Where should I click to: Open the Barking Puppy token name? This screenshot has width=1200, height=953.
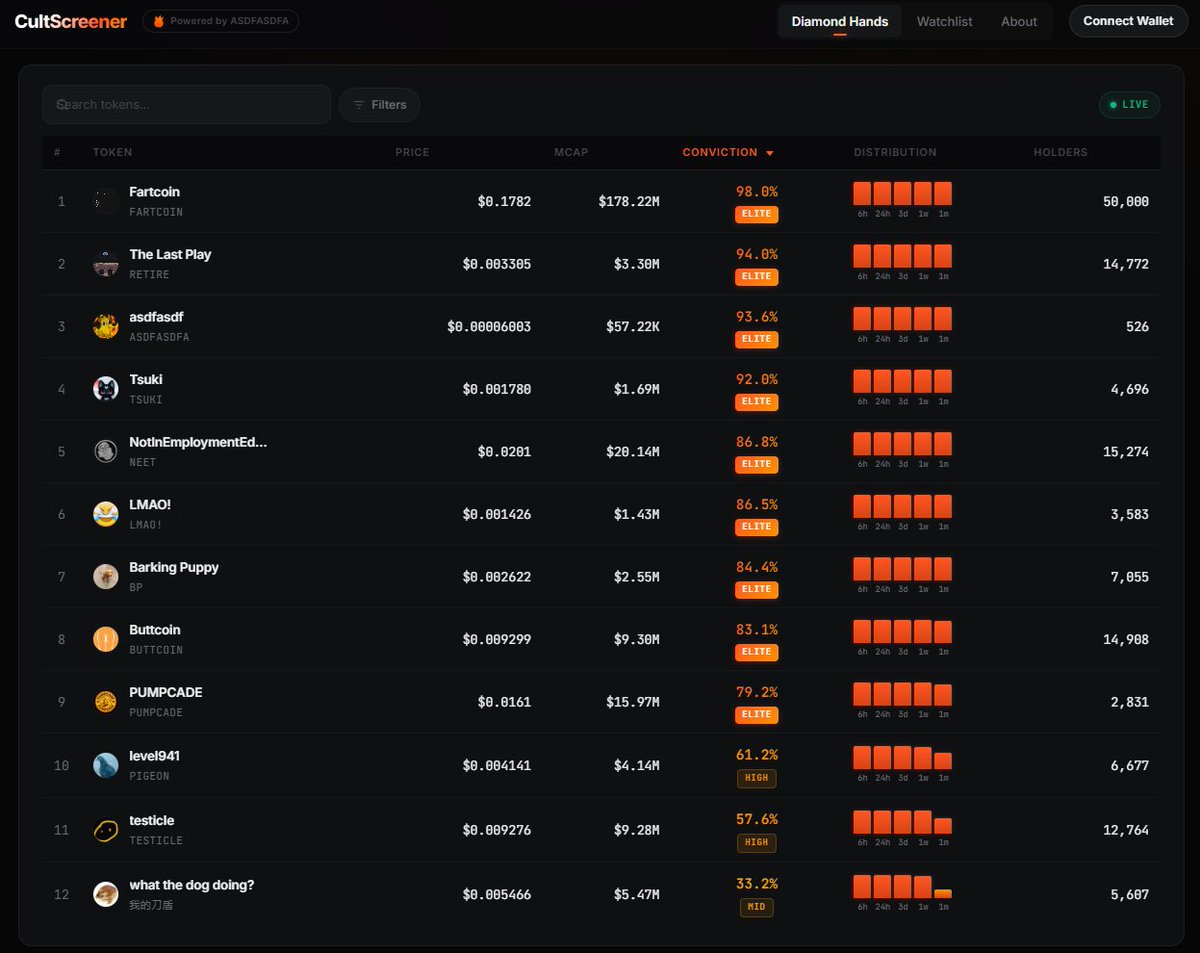[x=174, y=567]
